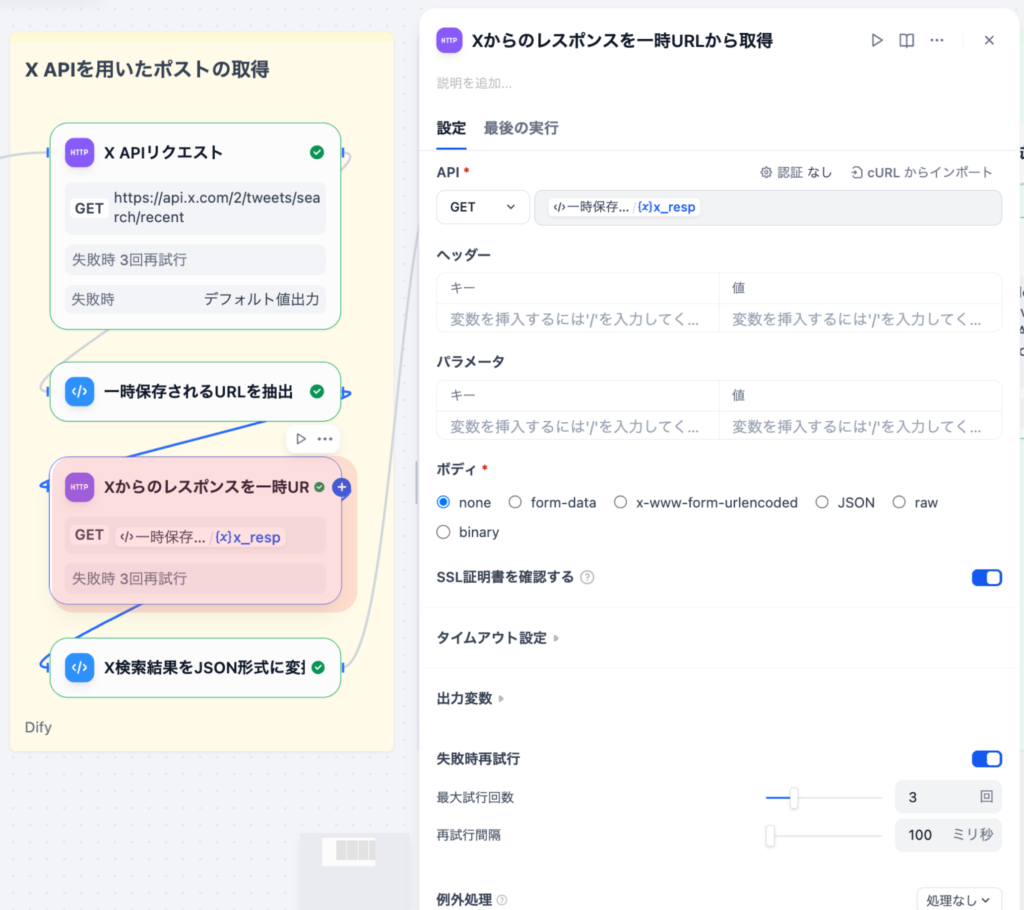Select the 設定 tab

pyautogui.click(x=451, y=128)
